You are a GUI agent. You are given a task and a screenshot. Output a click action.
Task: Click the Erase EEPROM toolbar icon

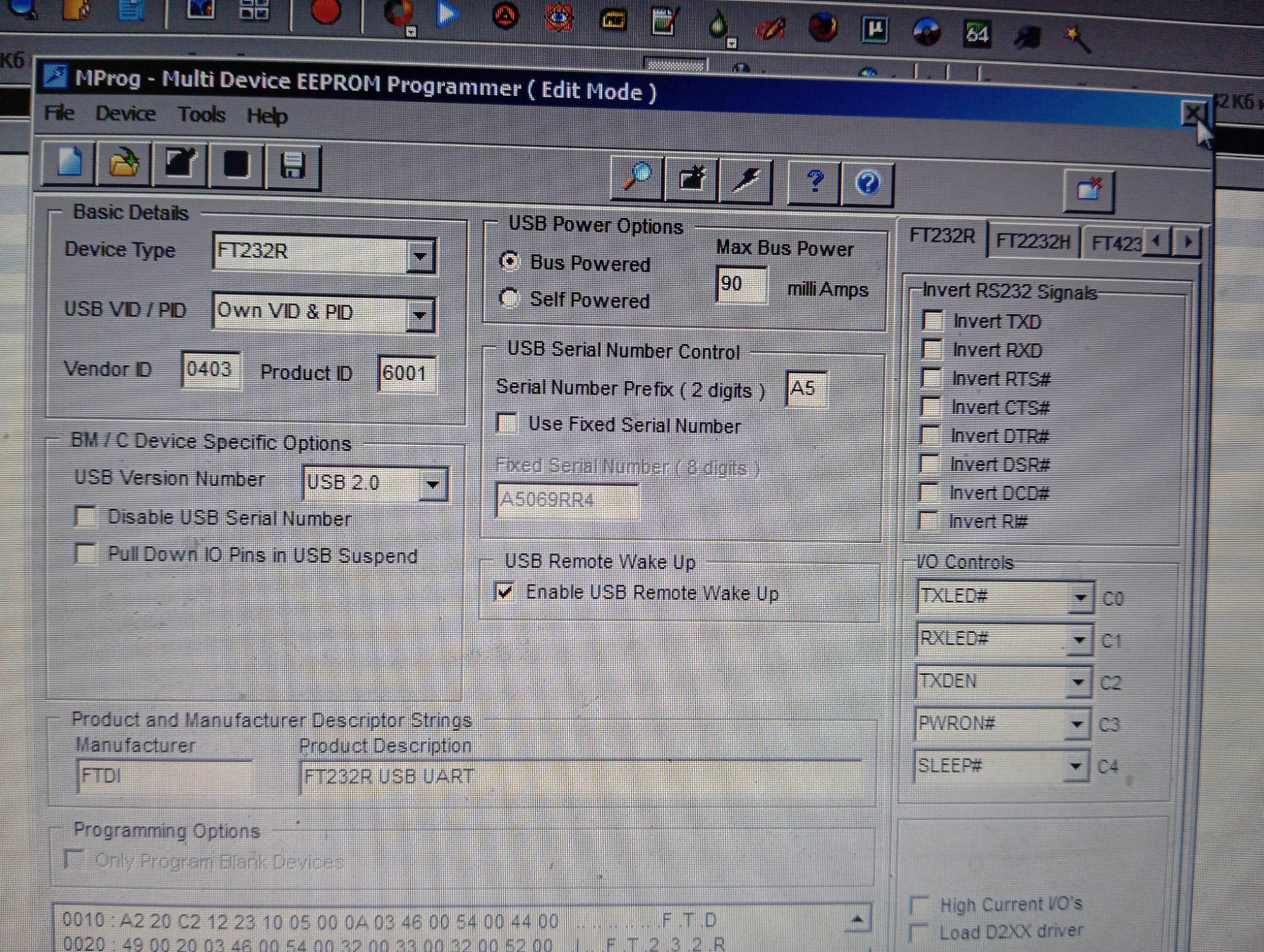tap(691, 180)
